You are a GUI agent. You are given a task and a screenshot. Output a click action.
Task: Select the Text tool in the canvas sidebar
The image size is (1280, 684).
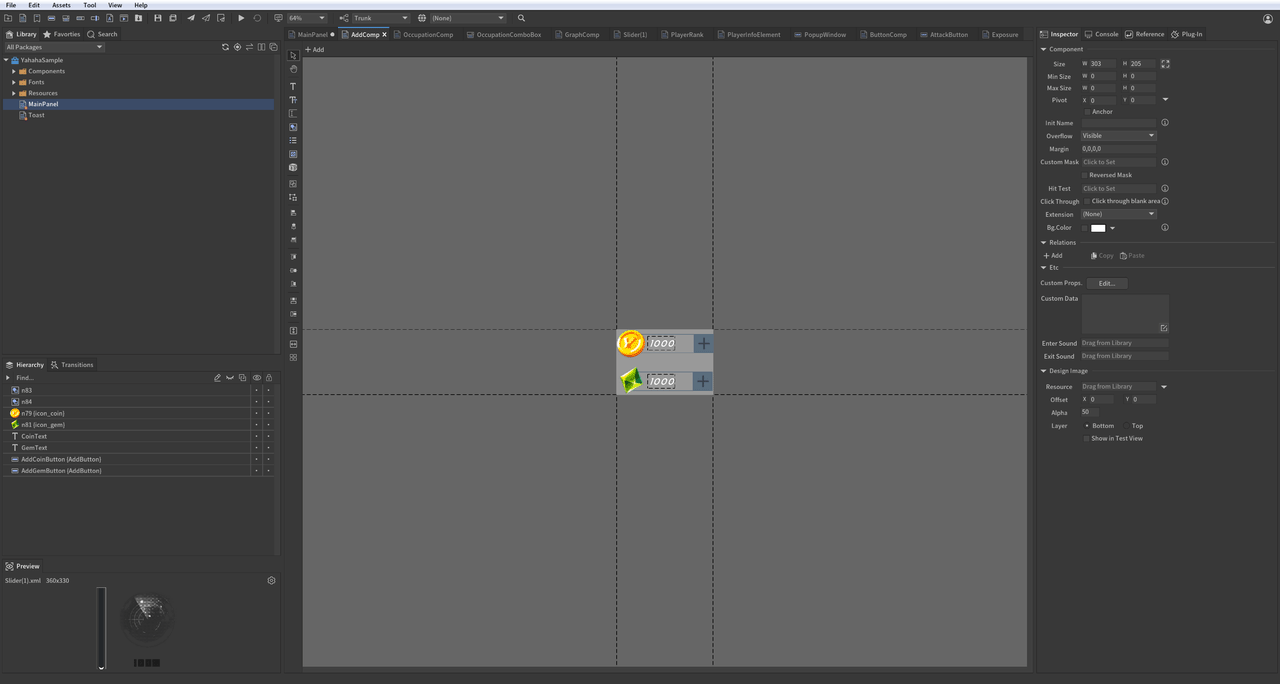[293, 86]
